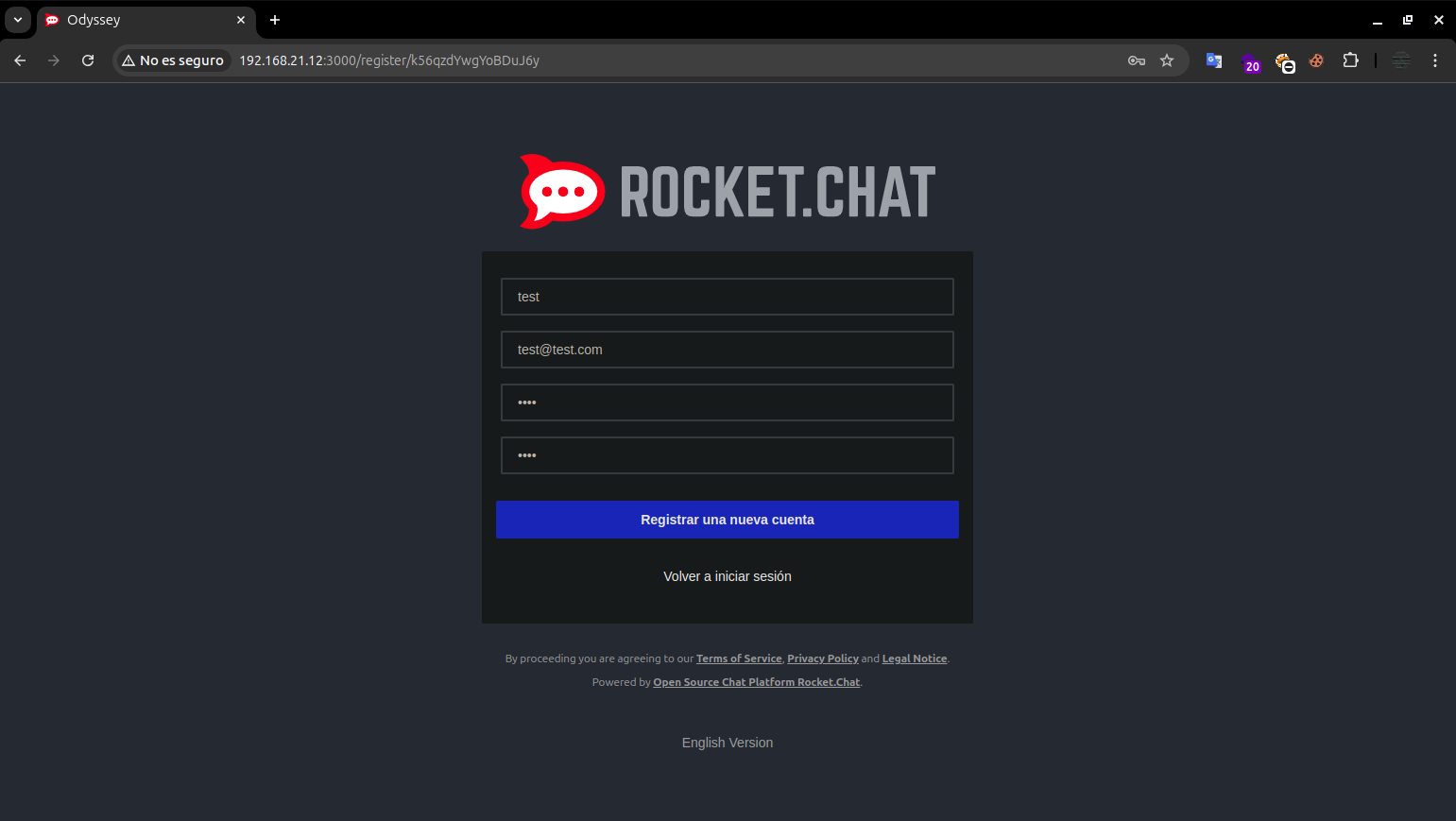The height and width of the screenshot is (821, 1456).
Task: Switch to English Version
Action: click(x=728, y=743)
